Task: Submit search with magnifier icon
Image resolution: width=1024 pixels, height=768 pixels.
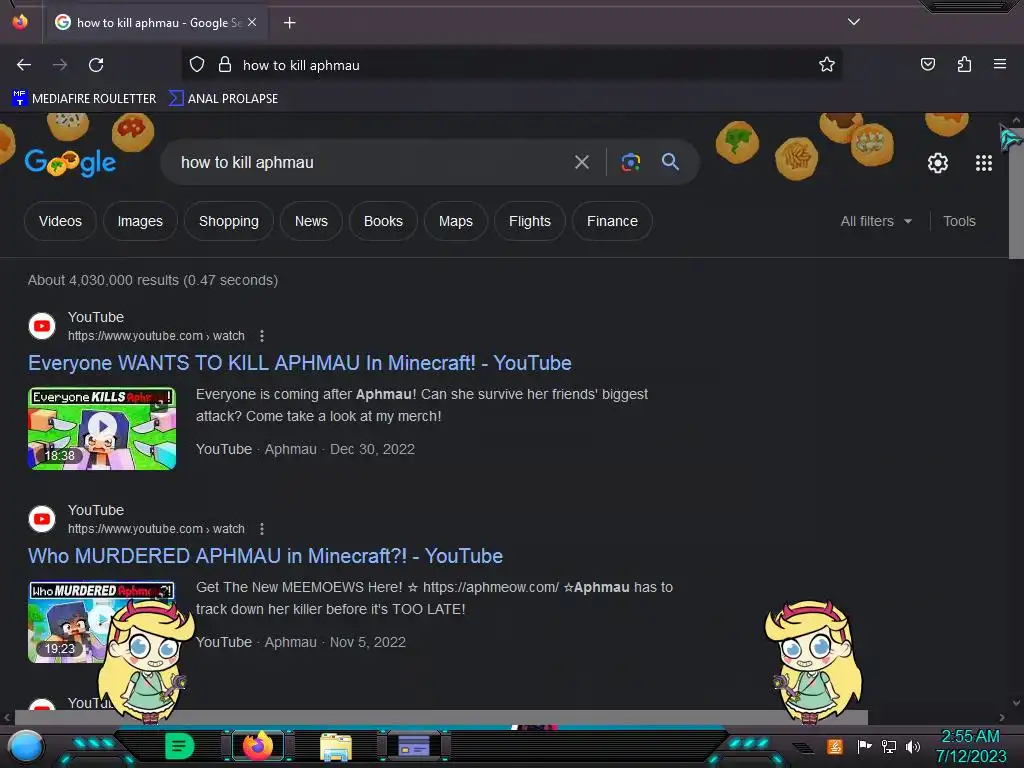Action: [x=670, y=162]
